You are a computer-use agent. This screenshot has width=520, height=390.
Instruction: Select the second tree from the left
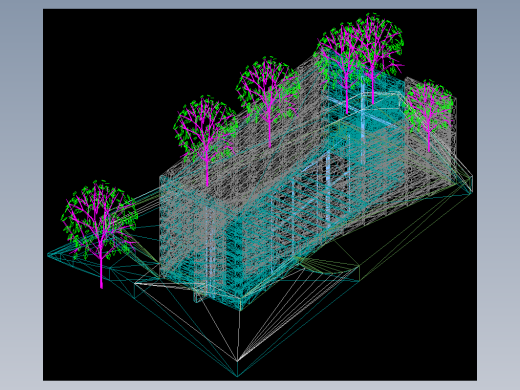pyautogui.click(x=206, y=133)
